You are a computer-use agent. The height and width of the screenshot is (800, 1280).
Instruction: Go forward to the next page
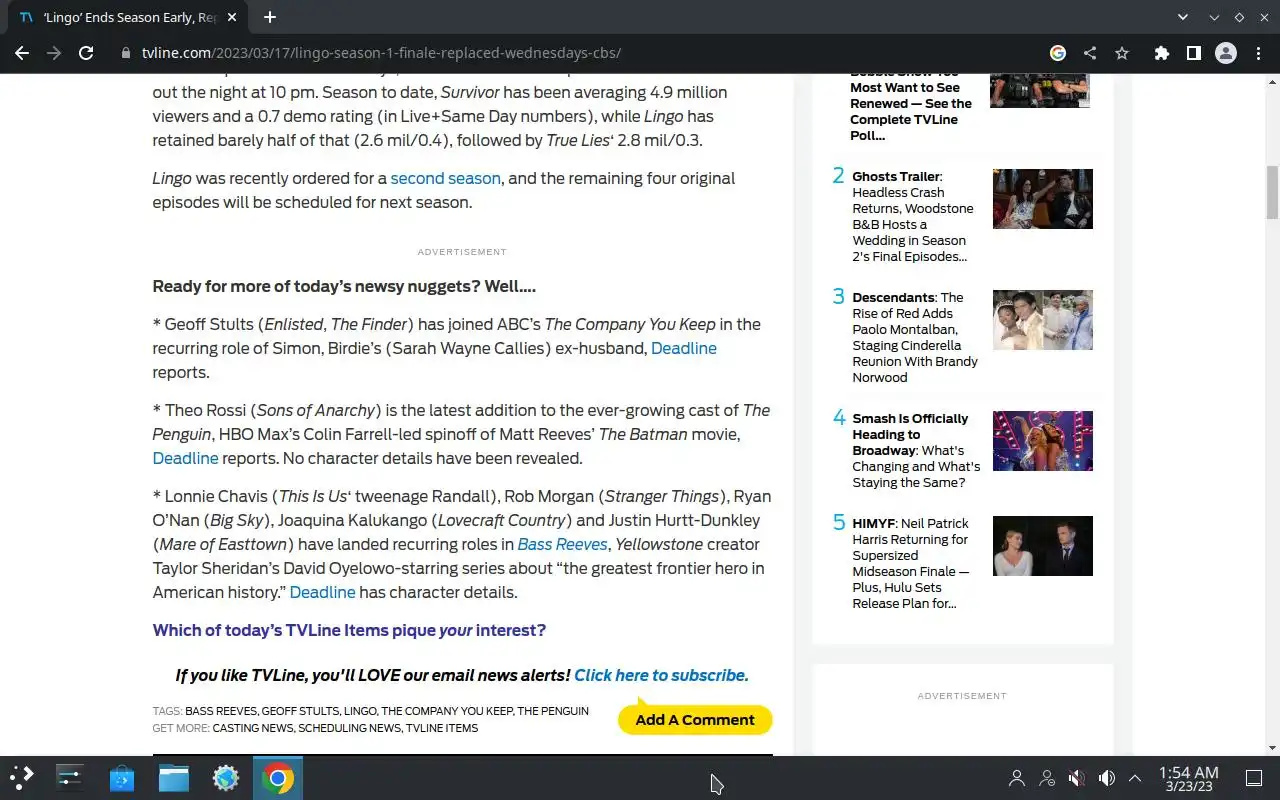(54, 53)
